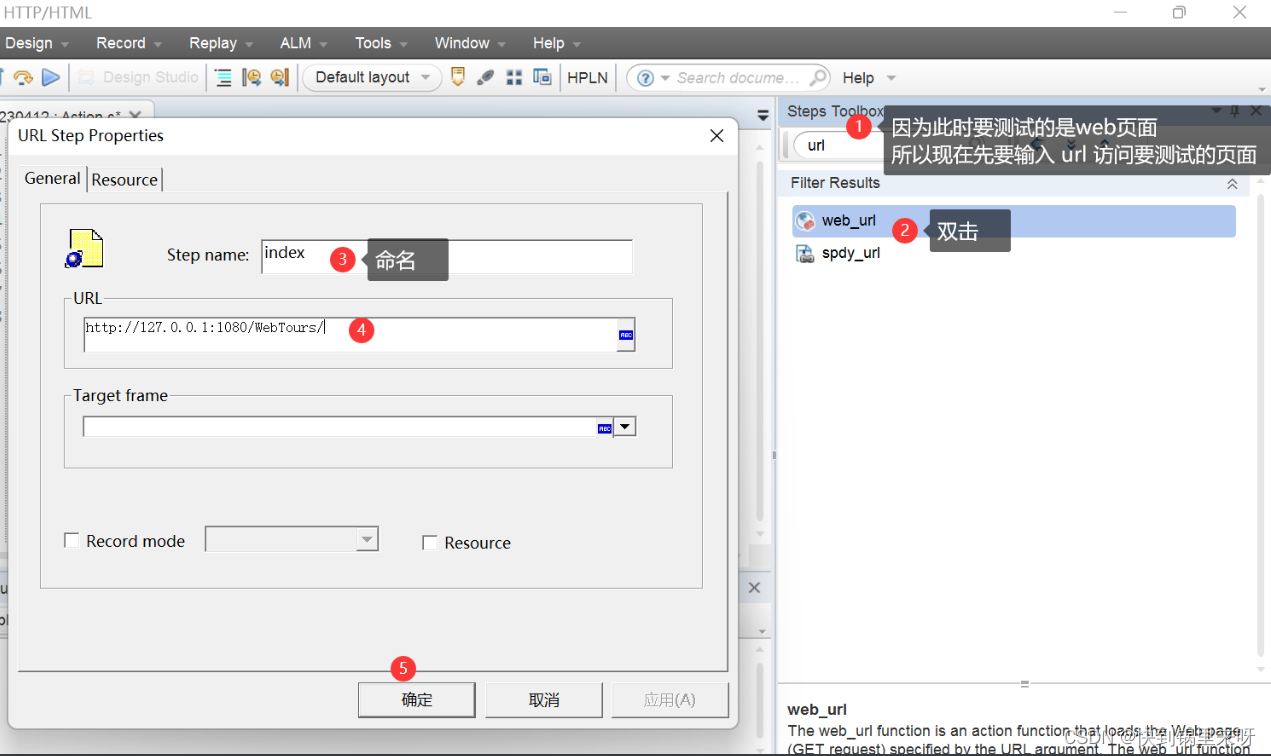Click the orange clock-with-bar toolbar icon
The image size is (1271, 756).
[279, 77]
